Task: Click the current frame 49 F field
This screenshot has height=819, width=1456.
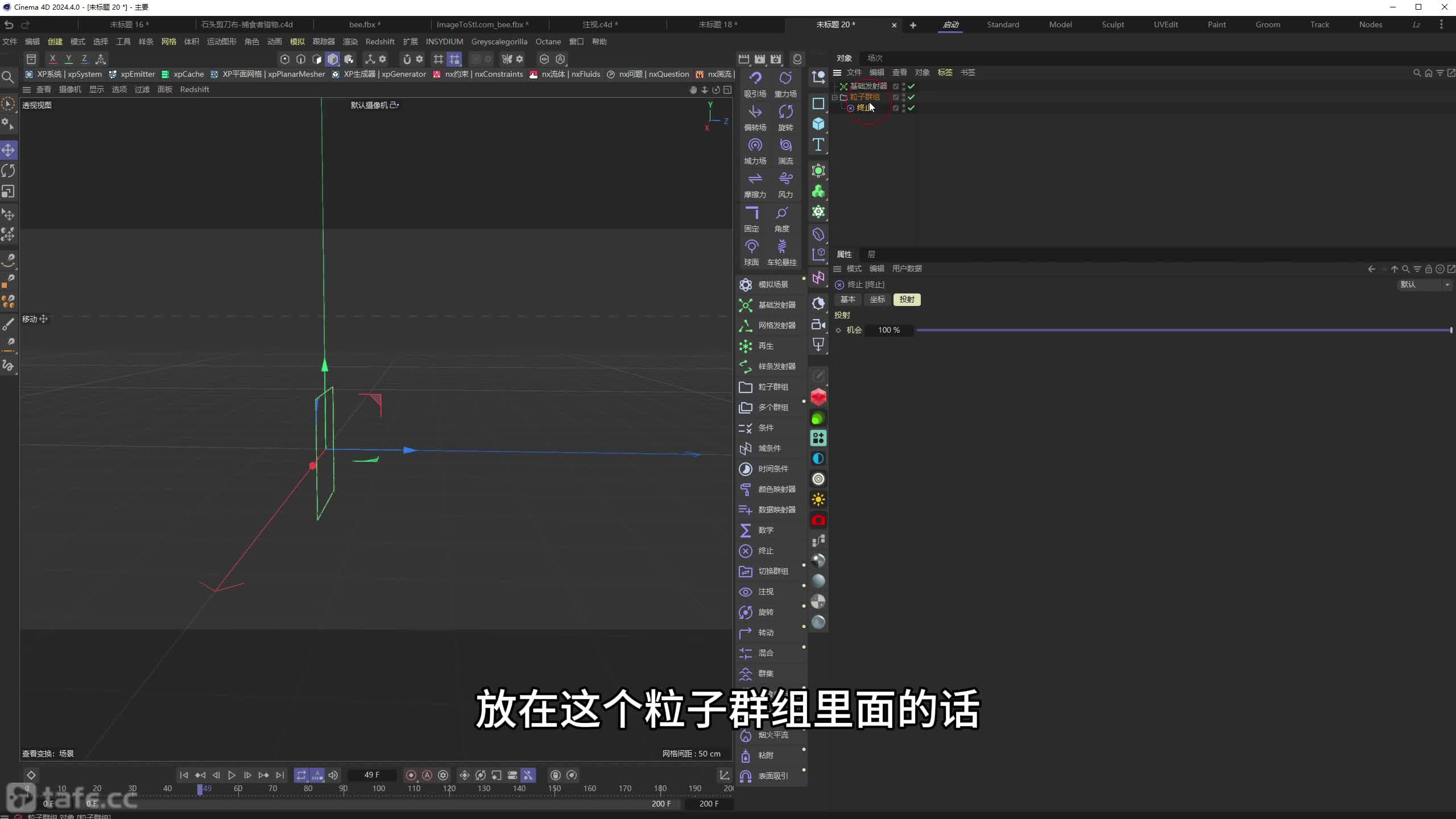Action: [x=372, y=775]
